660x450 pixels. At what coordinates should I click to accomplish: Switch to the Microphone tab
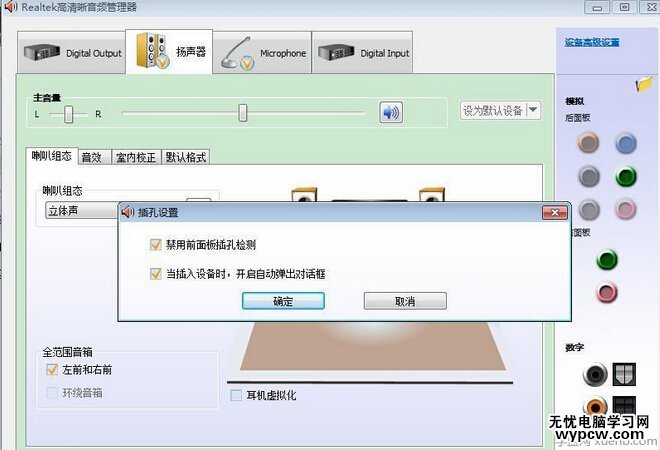pyautogui.click(x=262, y=53)
